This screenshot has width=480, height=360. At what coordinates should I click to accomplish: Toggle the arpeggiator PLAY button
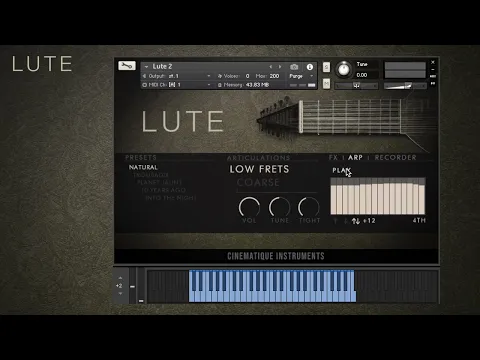pos(341,170)
